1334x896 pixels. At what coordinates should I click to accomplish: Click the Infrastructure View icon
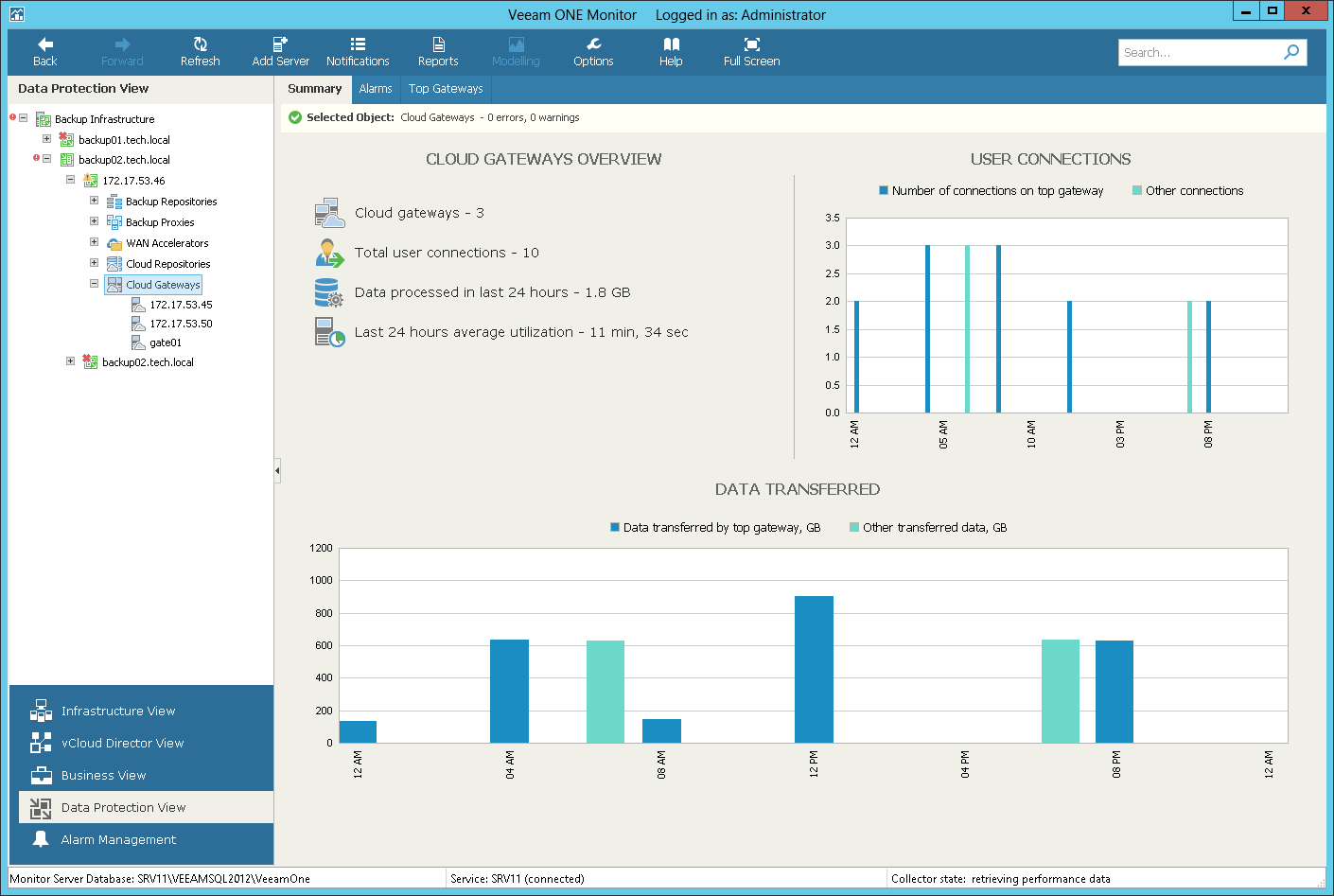click(41, 711)
